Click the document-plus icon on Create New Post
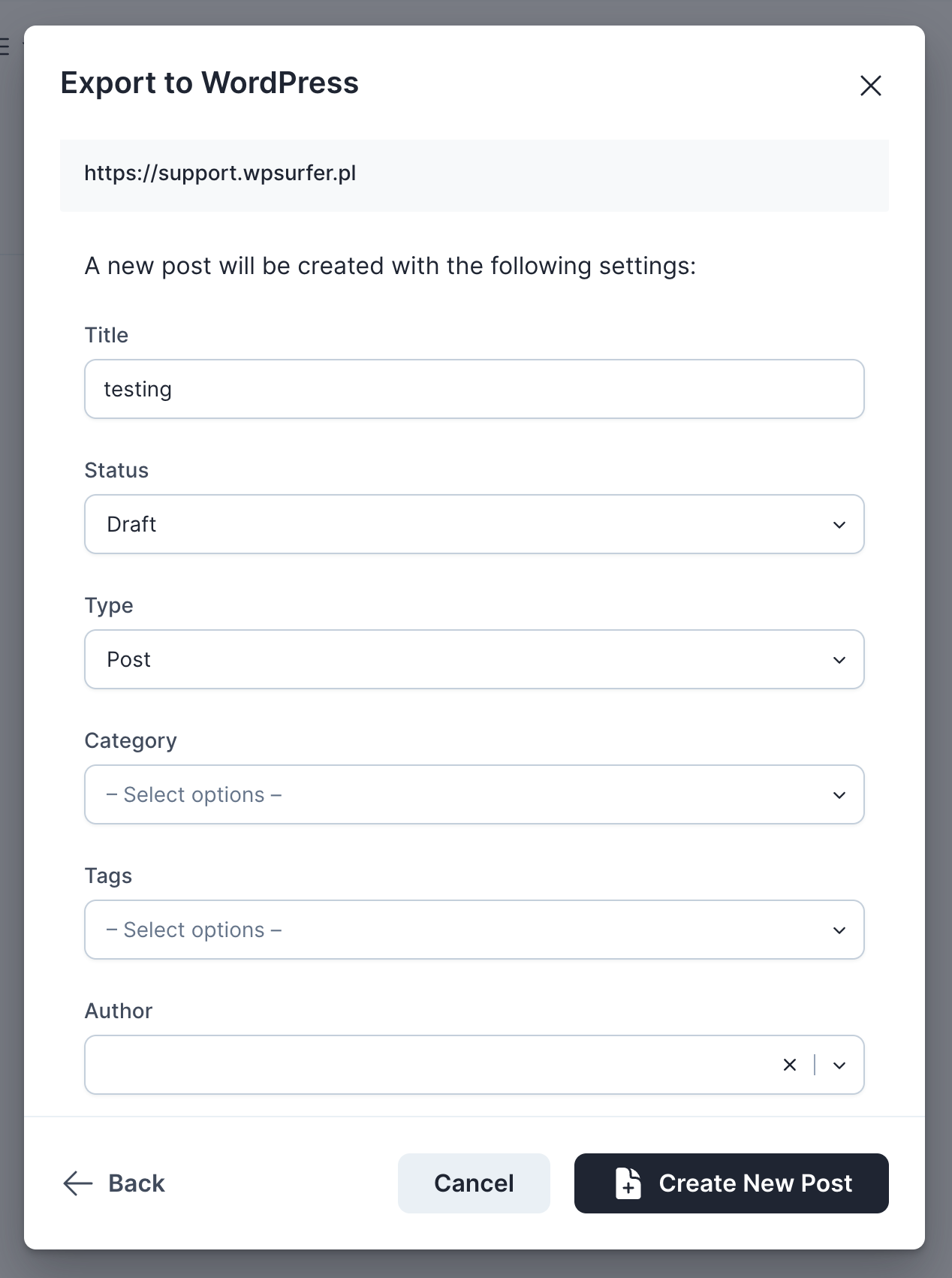 coord(628,1183)
